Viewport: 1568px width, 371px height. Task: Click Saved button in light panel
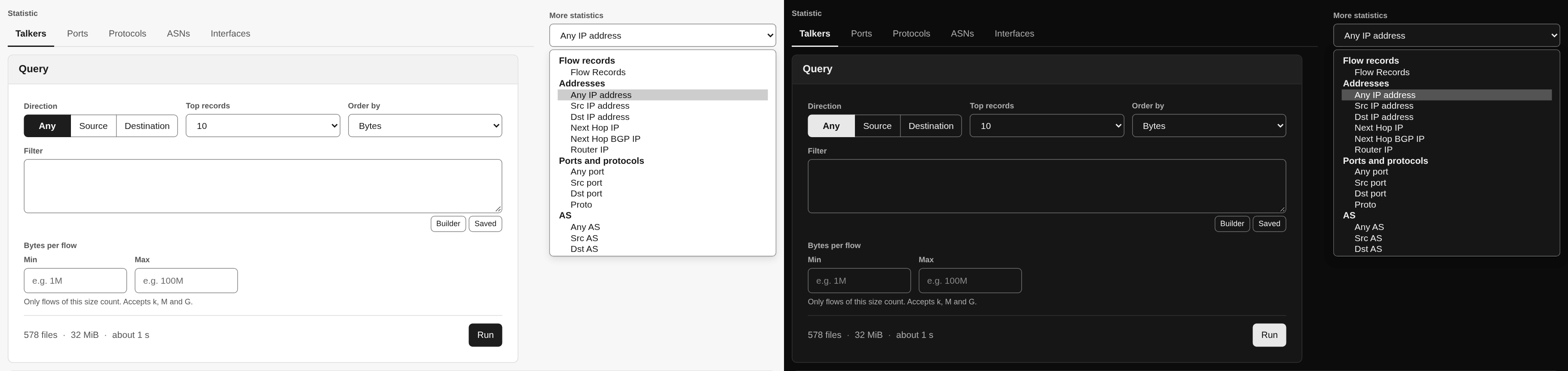[x=485, y=224]
